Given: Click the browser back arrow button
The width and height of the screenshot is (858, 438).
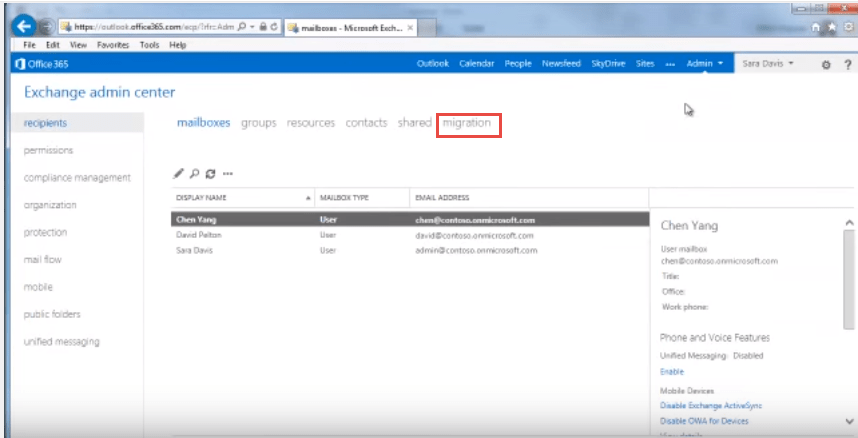Looking at the screenshot, I should pos(23,26).
